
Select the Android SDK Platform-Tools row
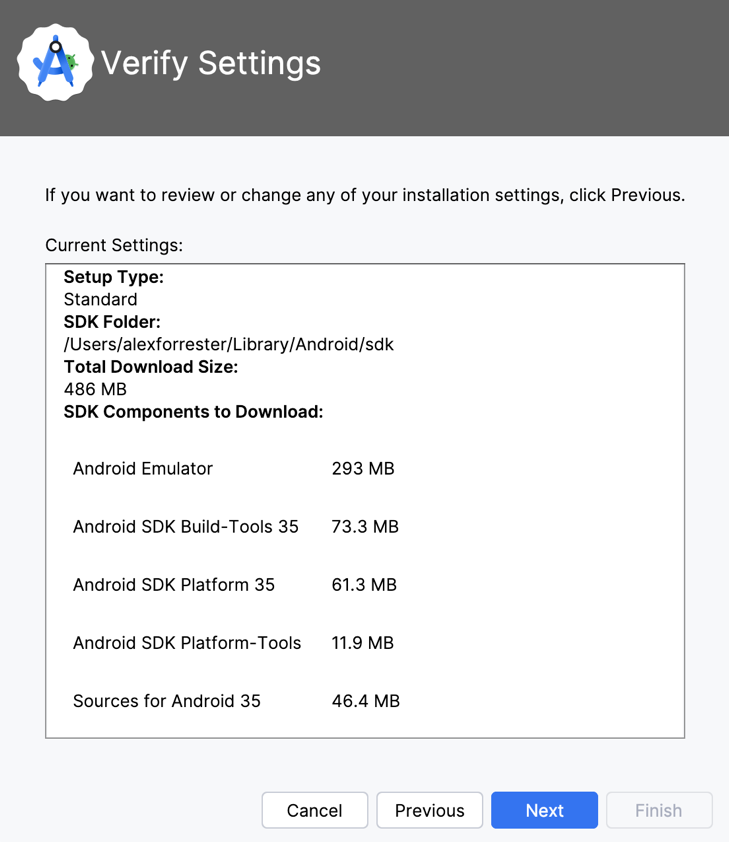[187, 643]
